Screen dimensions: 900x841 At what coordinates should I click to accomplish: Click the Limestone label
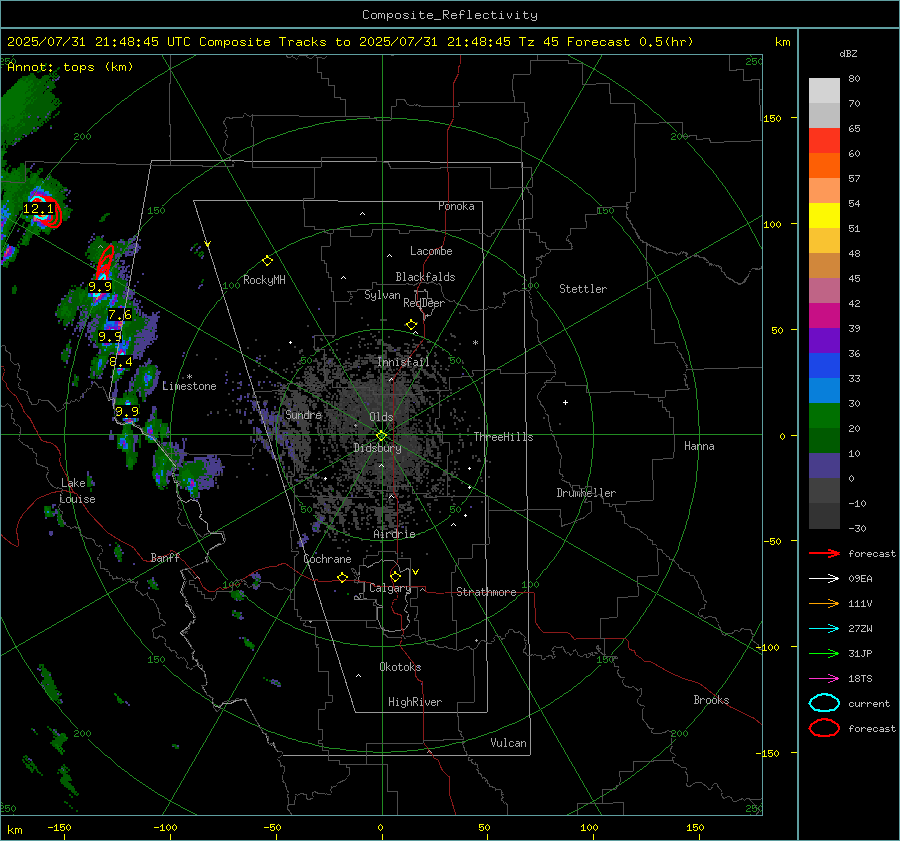click(189, 386)
